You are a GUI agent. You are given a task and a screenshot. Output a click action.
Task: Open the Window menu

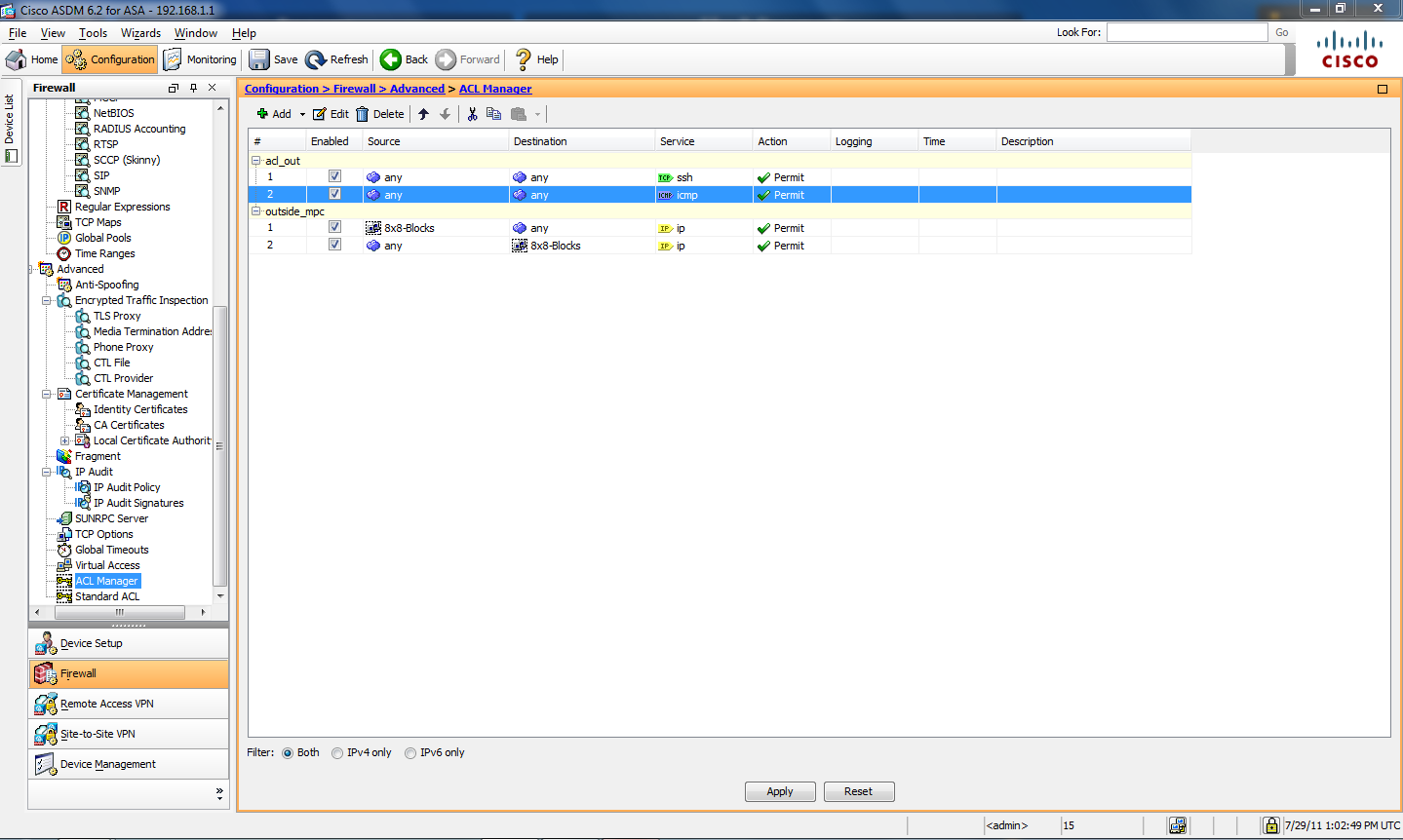195,33
